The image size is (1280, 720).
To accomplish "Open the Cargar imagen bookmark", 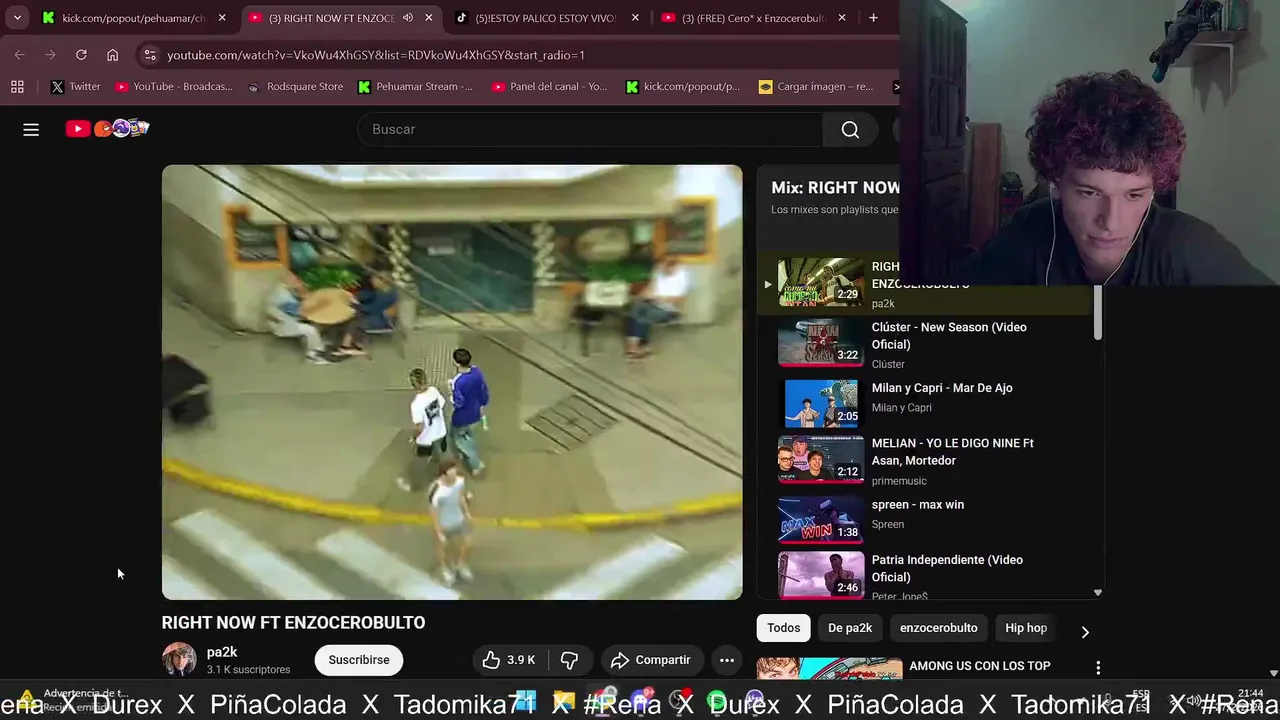I will coord(816,87).
